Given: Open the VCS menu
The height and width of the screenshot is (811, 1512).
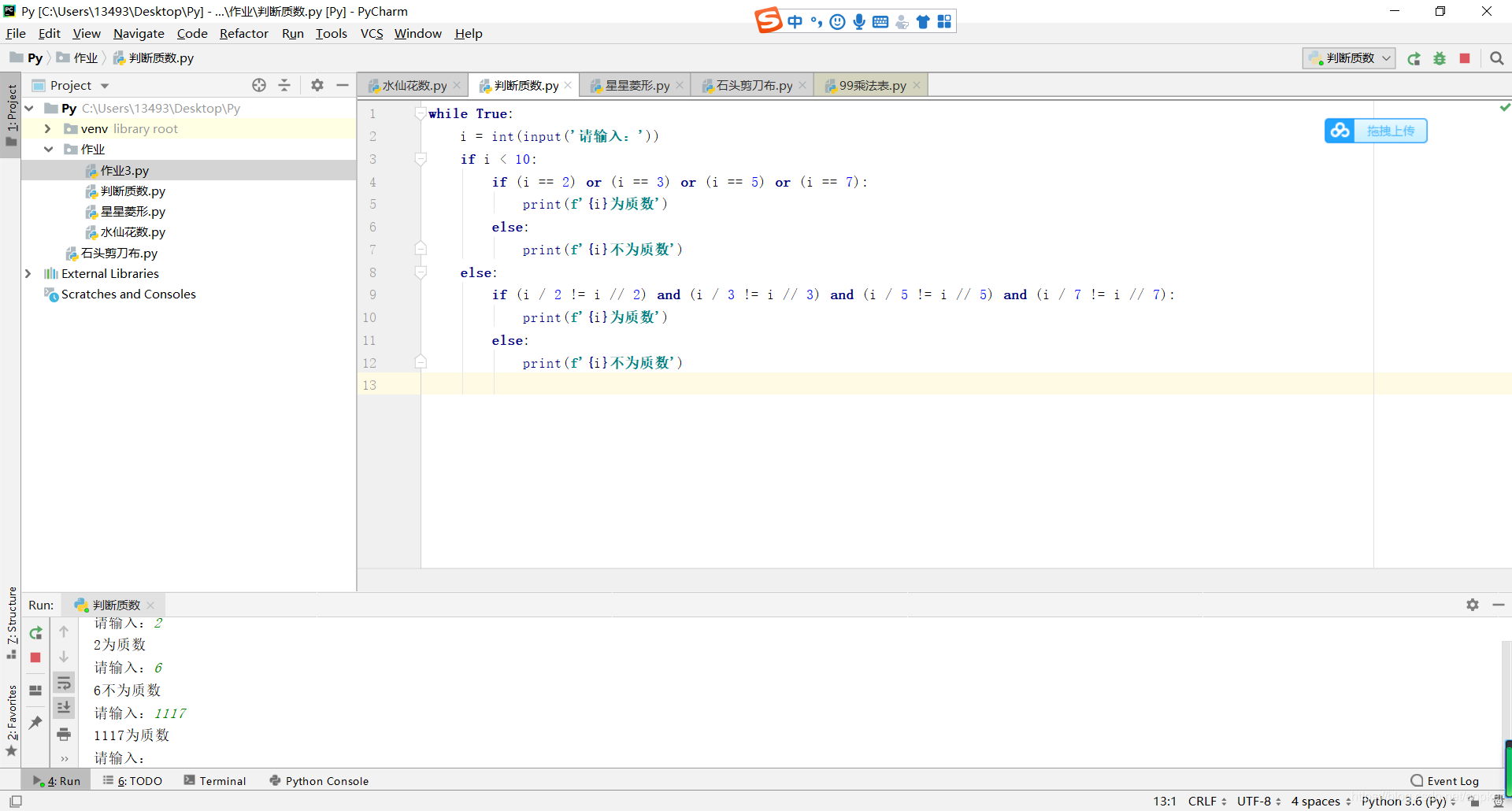Looking at the screenshot, I should point(372,33).
